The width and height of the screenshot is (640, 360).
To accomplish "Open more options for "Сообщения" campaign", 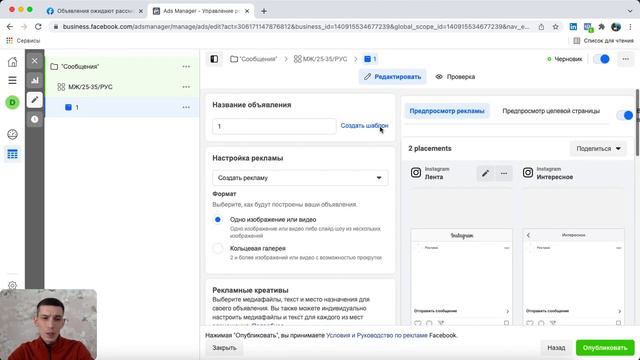I will (x=186, y=67).
